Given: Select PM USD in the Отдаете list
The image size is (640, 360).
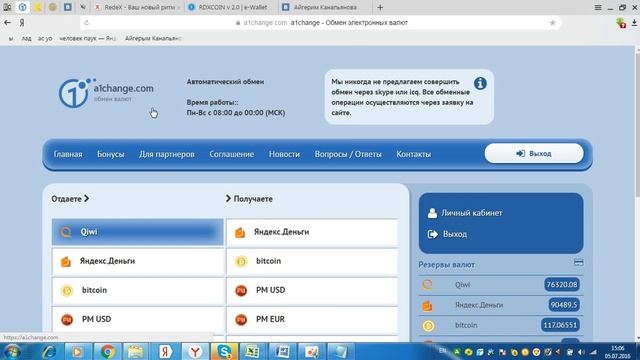Looking at the screenshot, I should tap(138, 319).
